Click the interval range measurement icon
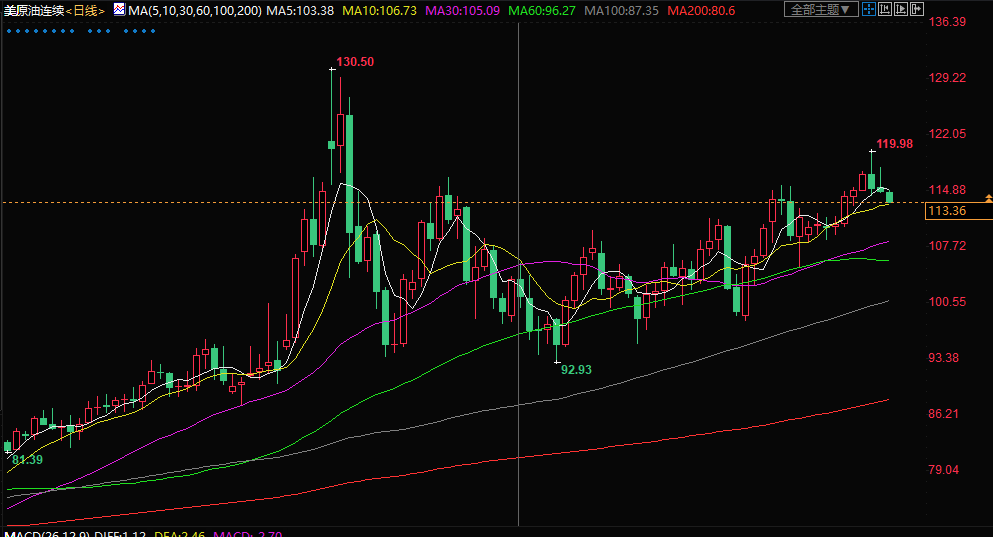Viewport: 993px width, 537px height. click(888, 10)
